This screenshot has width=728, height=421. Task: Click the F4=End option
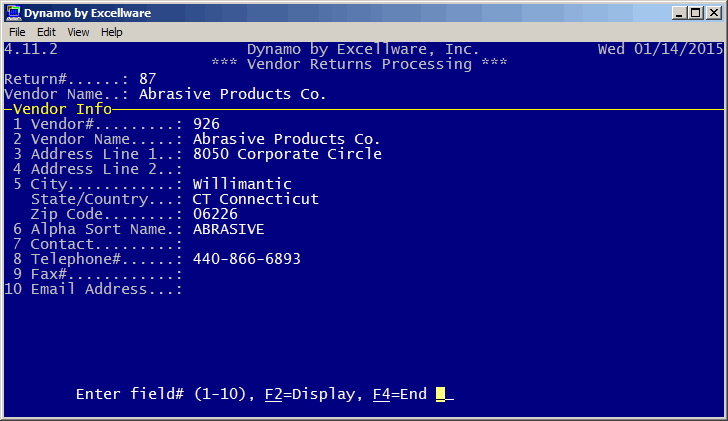click(400, 394)
